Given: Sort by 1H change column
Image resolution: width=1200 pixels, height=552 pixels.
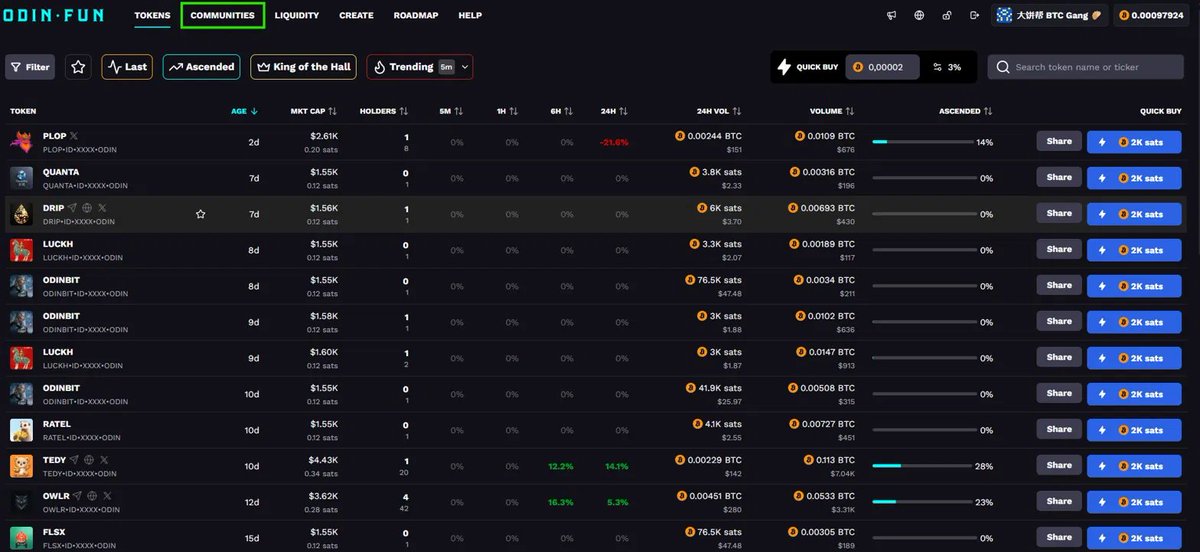Looking at the screenshot, I should [x=507, y=111].
